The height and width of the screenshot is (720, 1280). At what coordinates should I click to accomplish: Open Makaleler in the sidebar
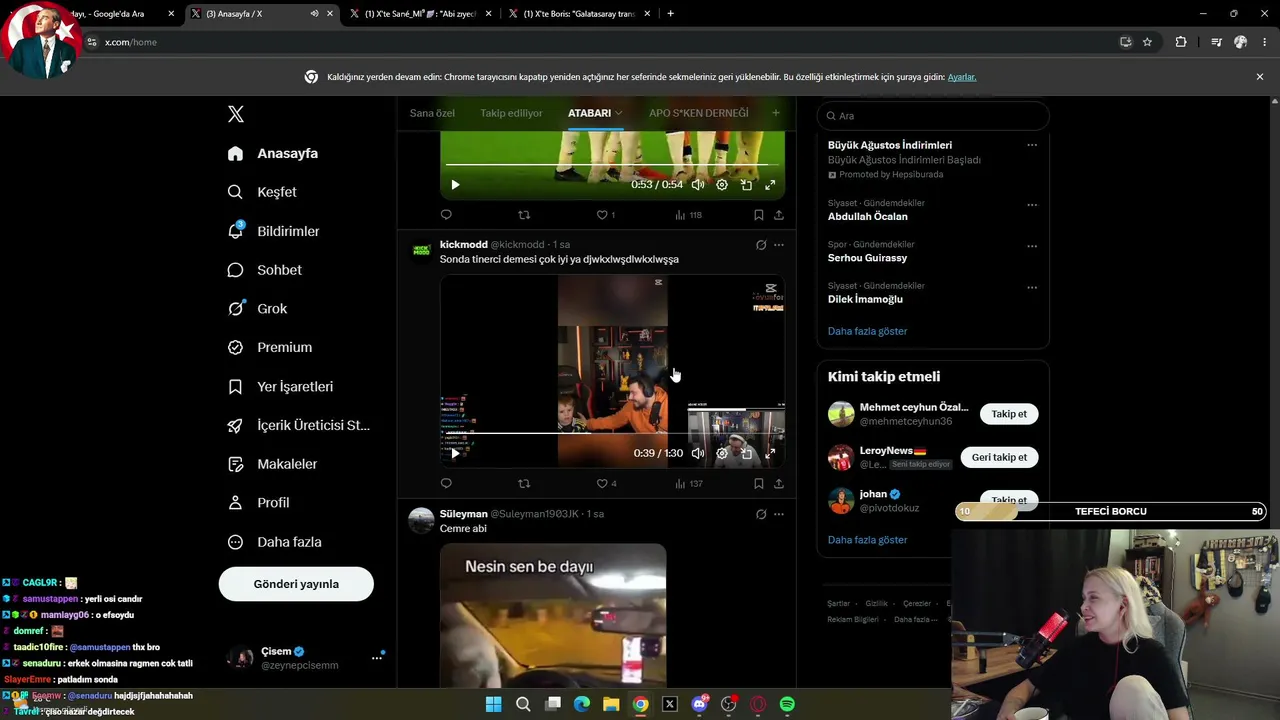pyautogui.click(x=272, y=464)
